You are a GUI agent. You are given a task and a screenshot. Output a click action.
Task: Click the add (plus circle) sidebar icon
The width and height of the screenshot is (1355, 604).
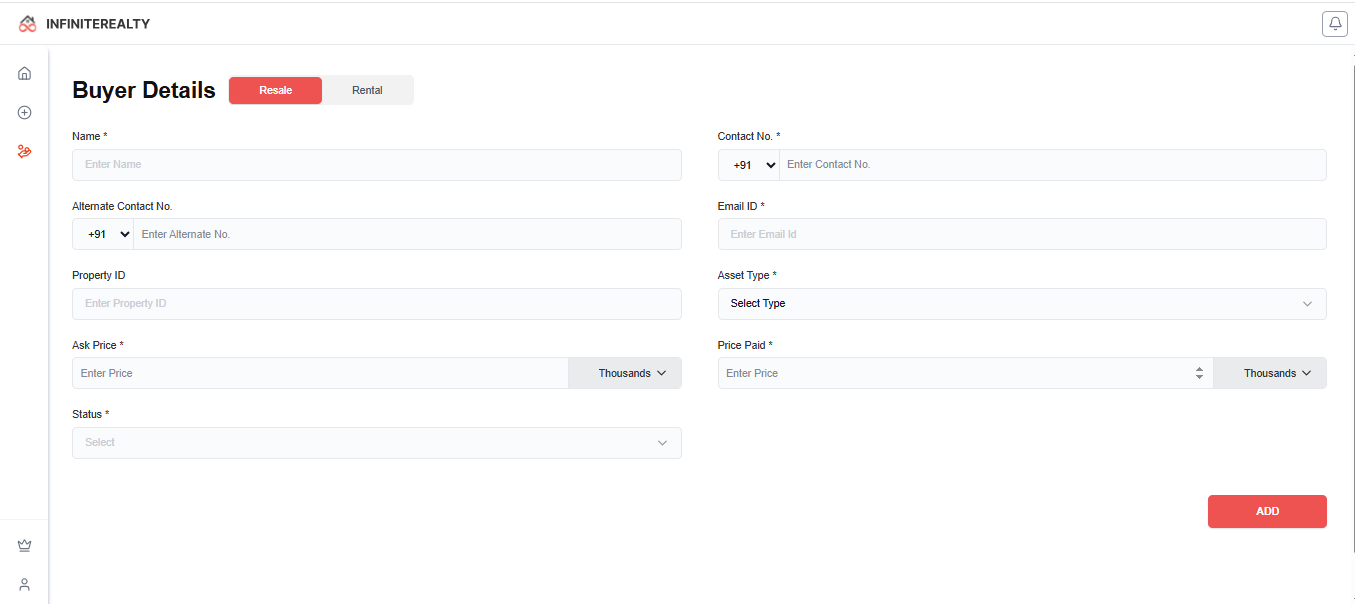click(25, 113)
